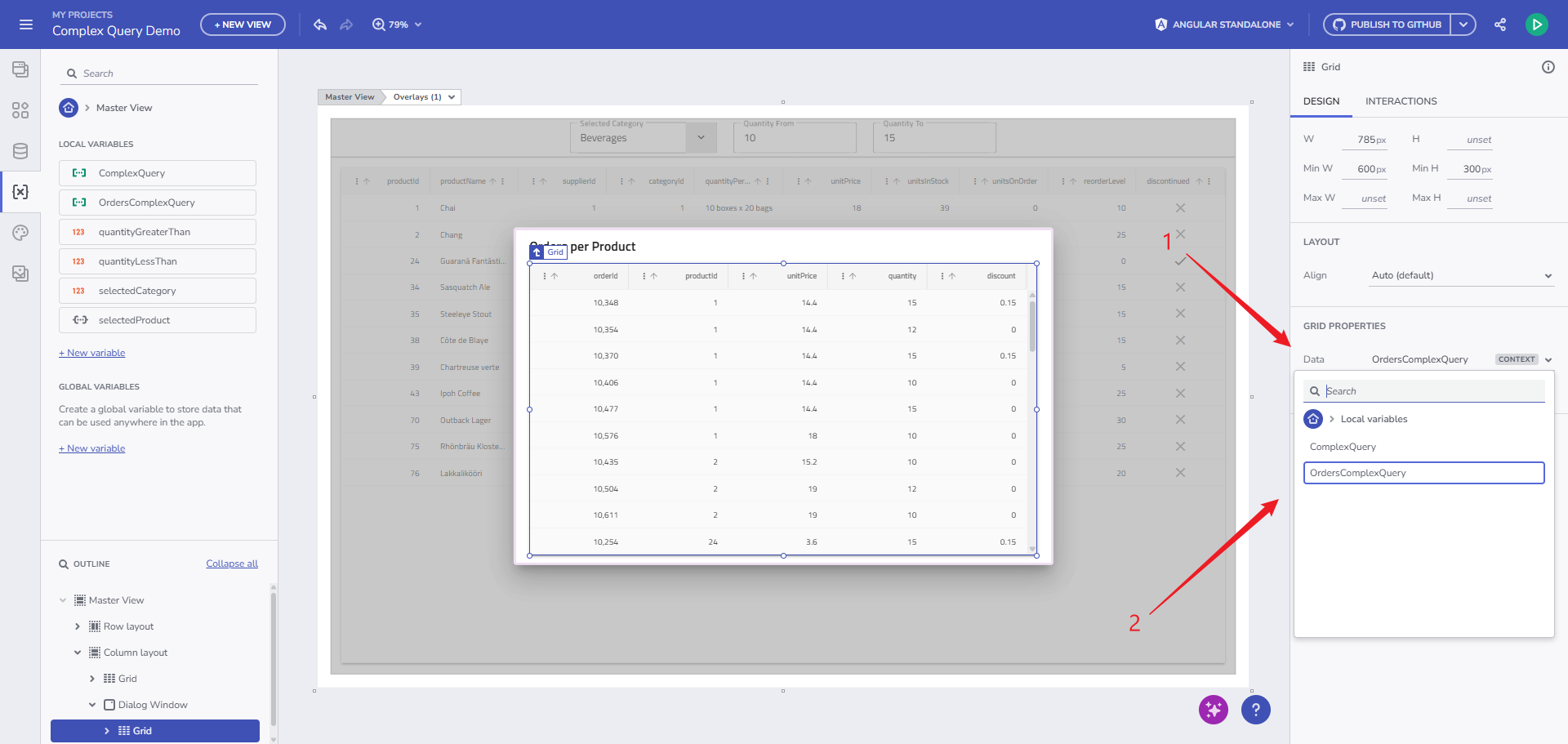Expand the Align Auto (default) dropdown
Image resolution: width=1568 pixels, height=744 pixels.
[x=1461, y=275]
